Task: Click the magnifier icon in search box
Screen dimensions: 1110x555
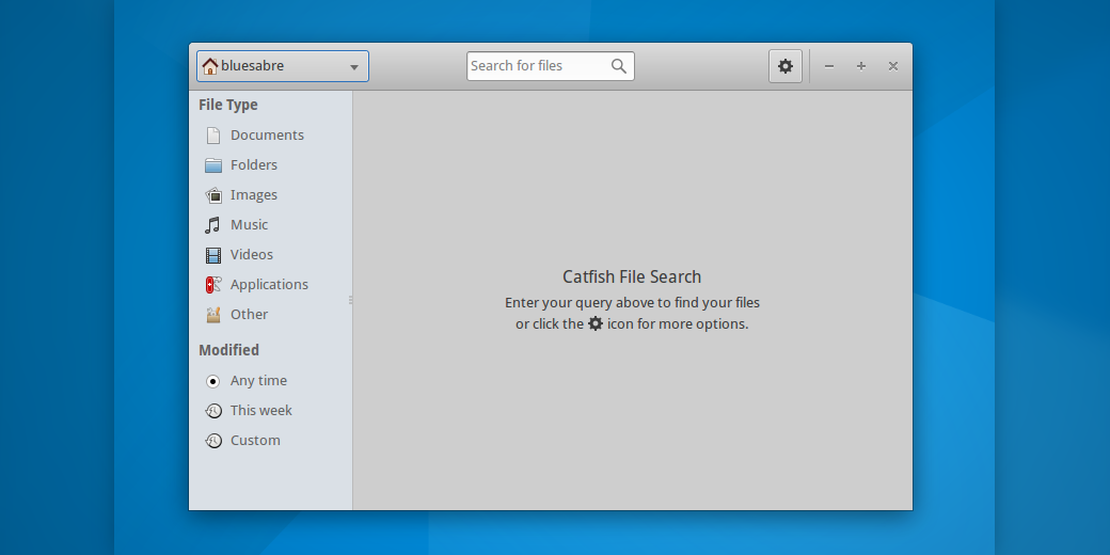Action: [619, 66]
